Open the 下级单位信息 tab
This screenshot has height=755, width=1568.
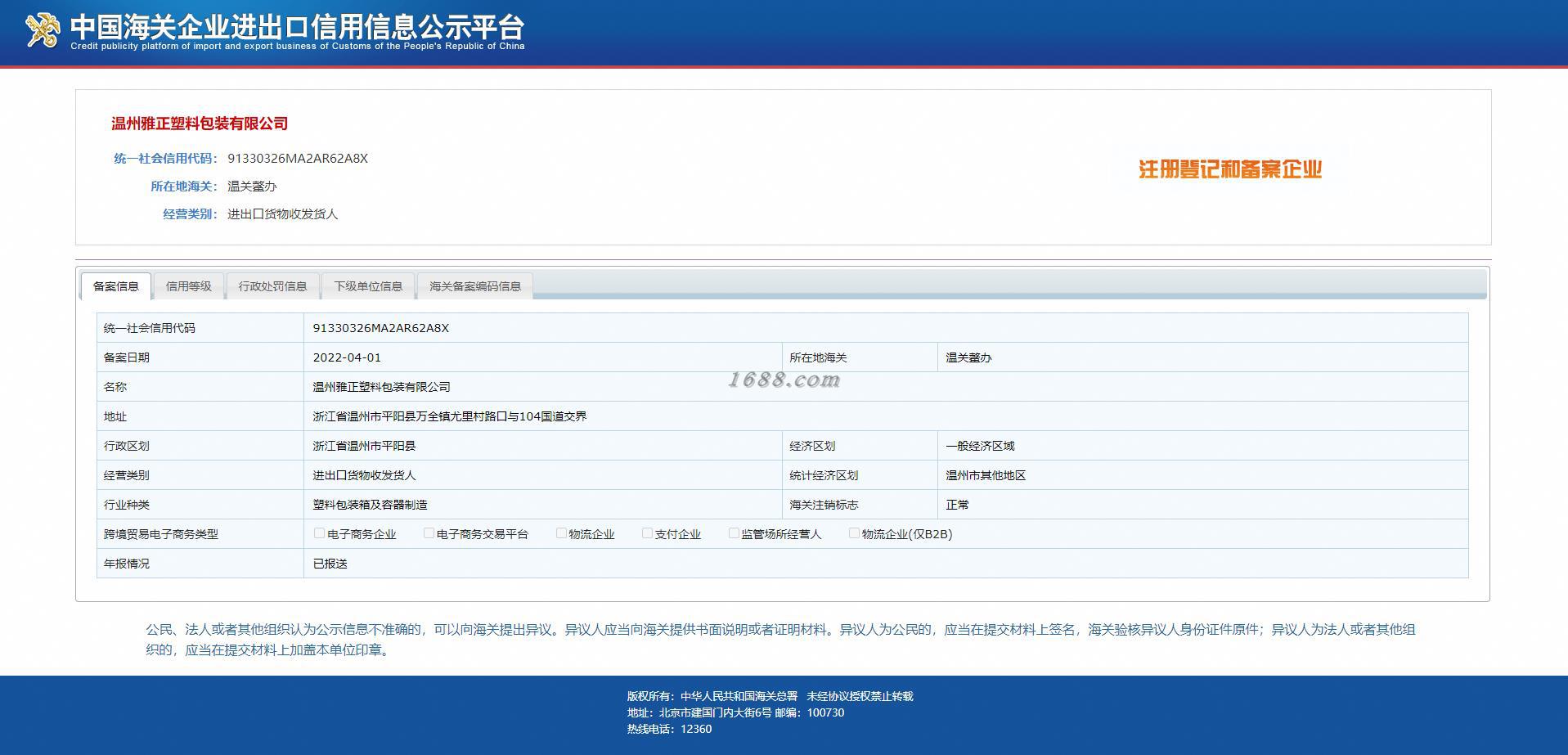point(368,286)
